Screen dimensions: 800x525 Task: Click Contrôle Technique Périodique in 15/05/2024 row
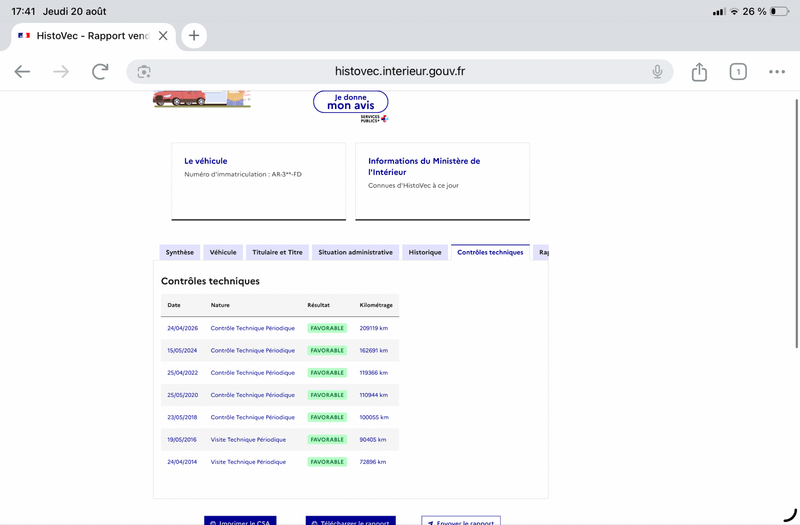click(253, 351)
